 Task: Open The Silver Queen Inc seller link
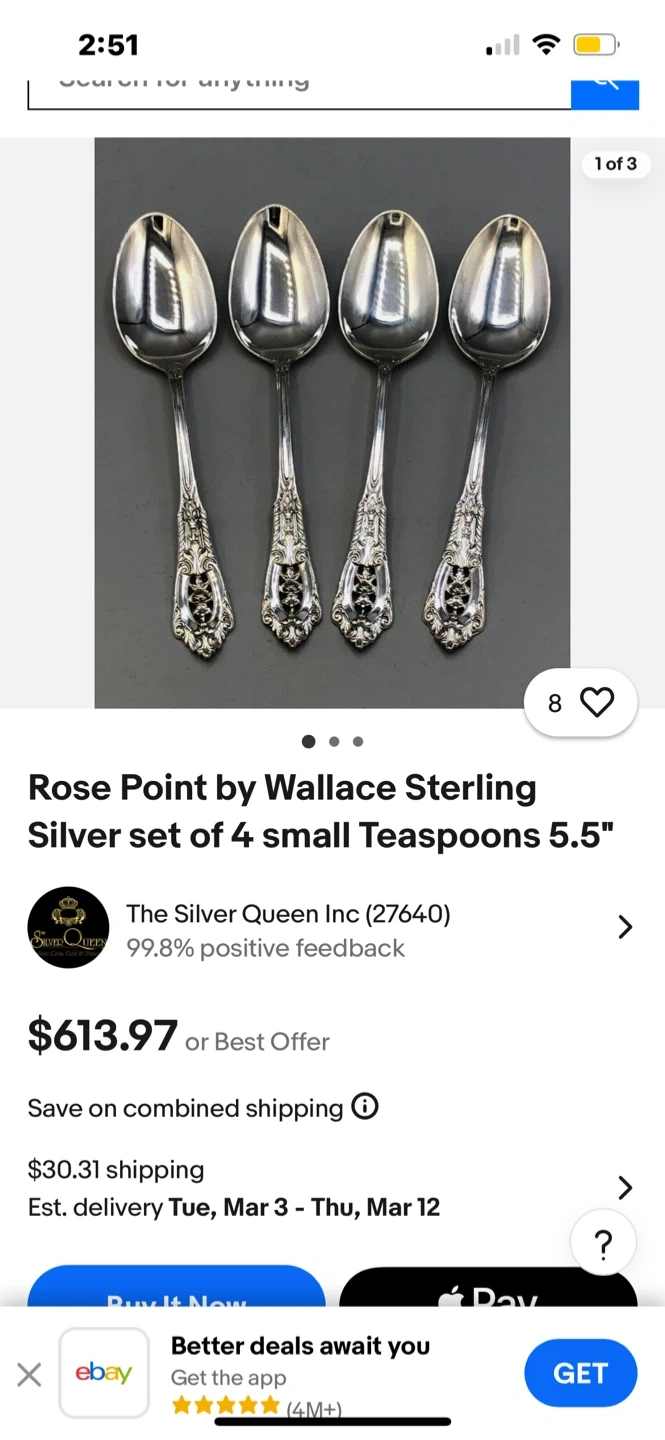288,913
